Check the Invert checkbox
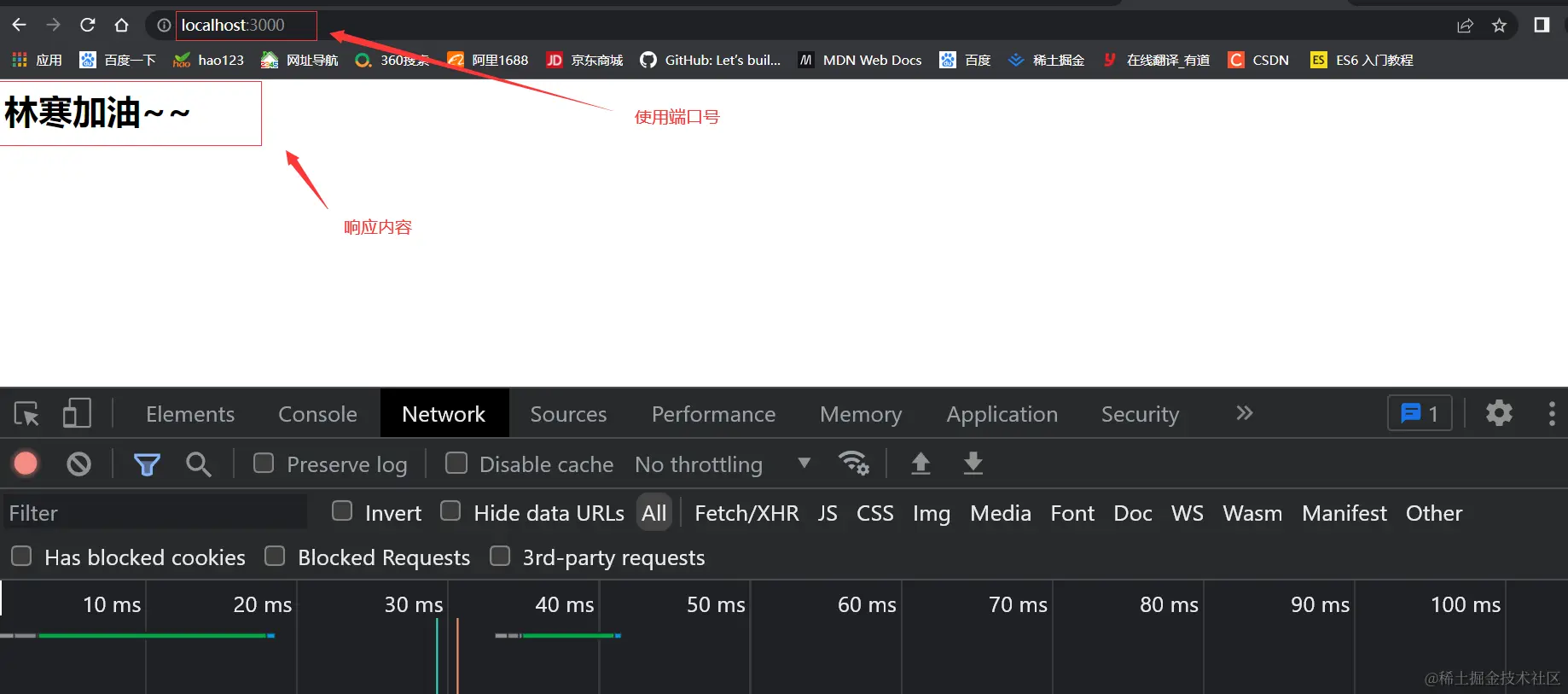1568x694 pixels. coord(342,511)
